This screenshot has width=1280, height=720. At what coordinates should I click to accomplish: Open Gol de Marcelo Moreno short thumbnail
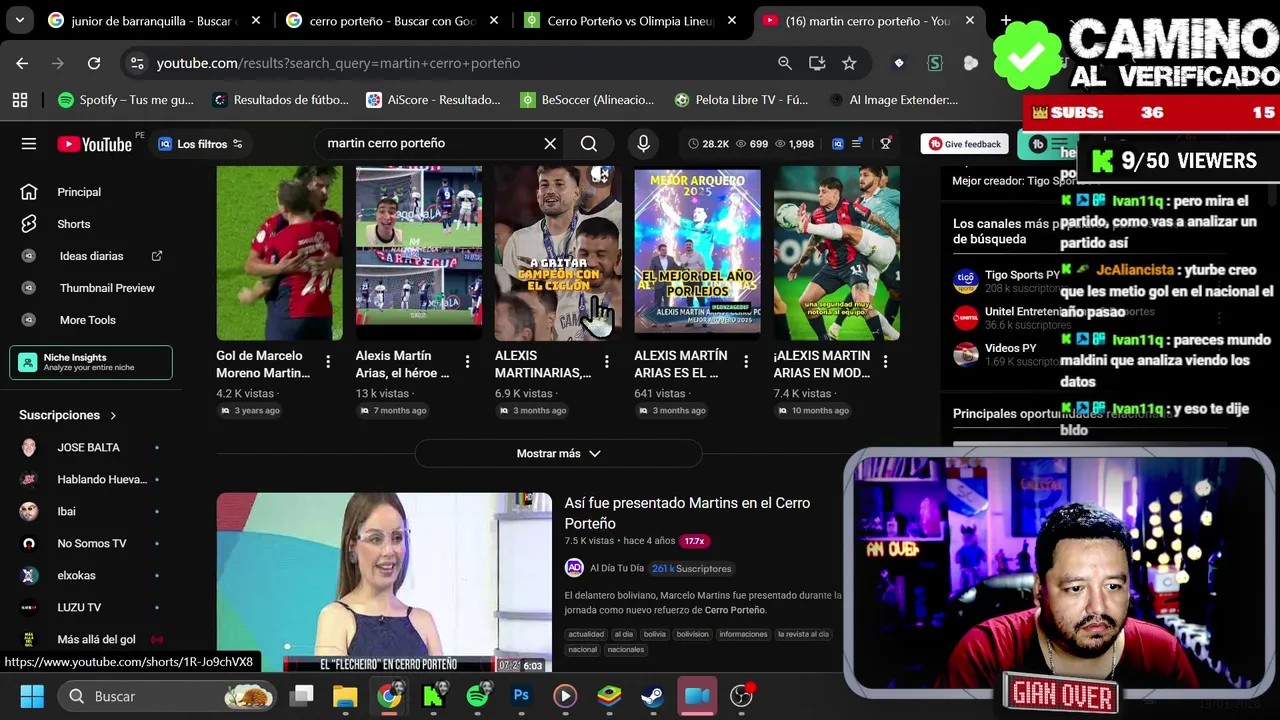[x=279, y=253]
